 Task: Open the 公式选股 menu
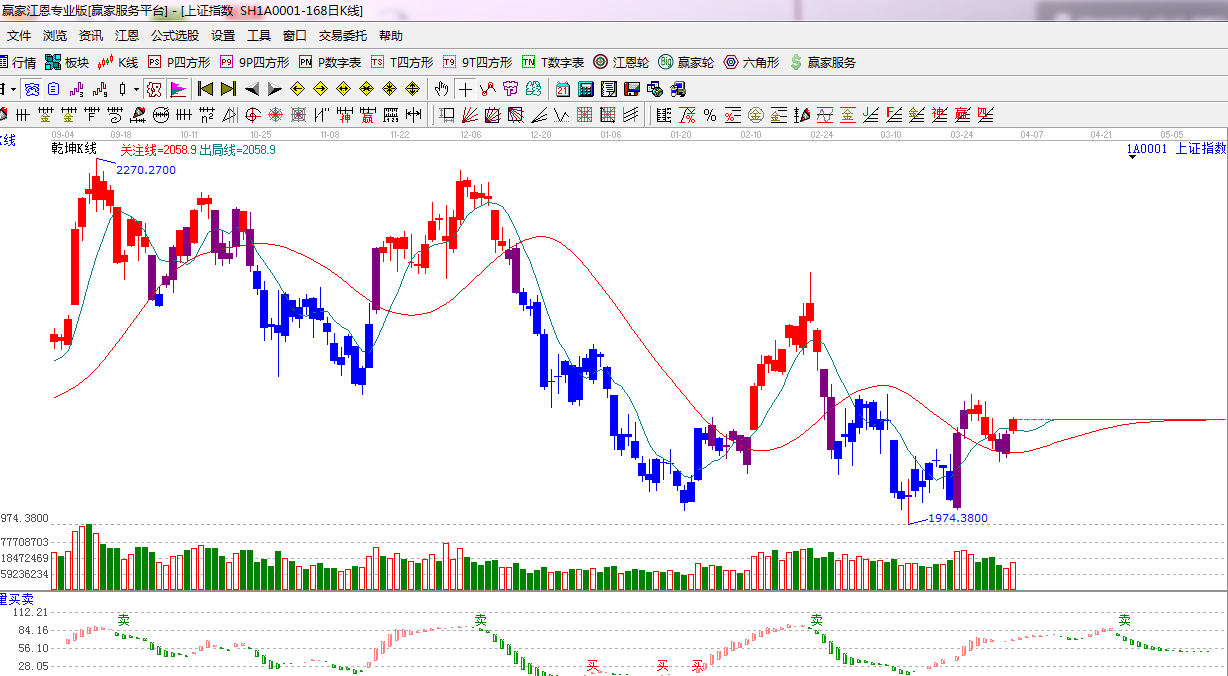[x=175, y=36]
